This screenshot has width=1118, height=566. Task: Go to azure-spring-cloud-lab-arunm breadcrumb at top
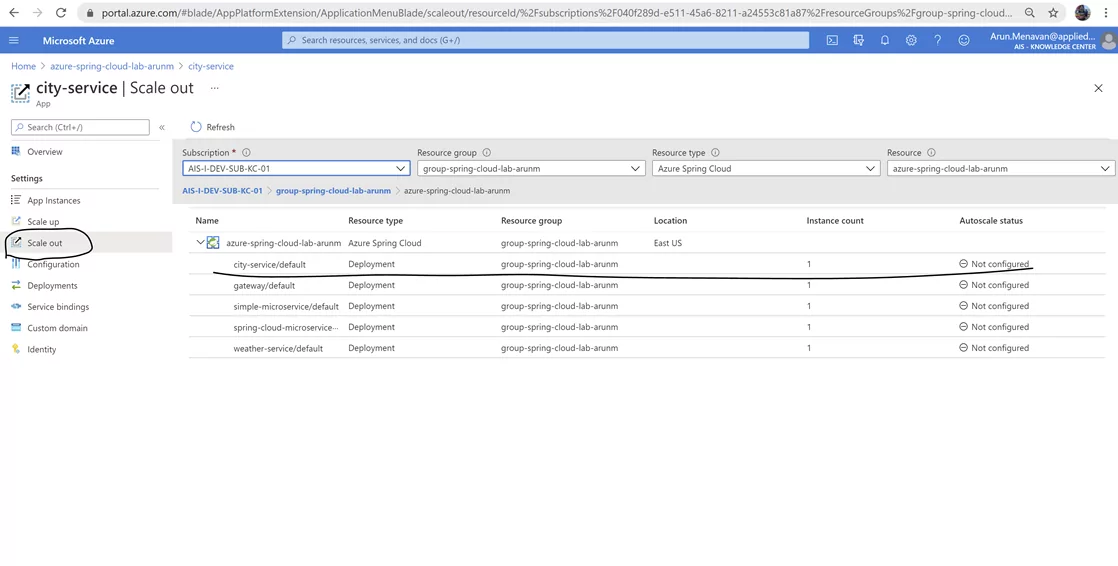(112, 66)
